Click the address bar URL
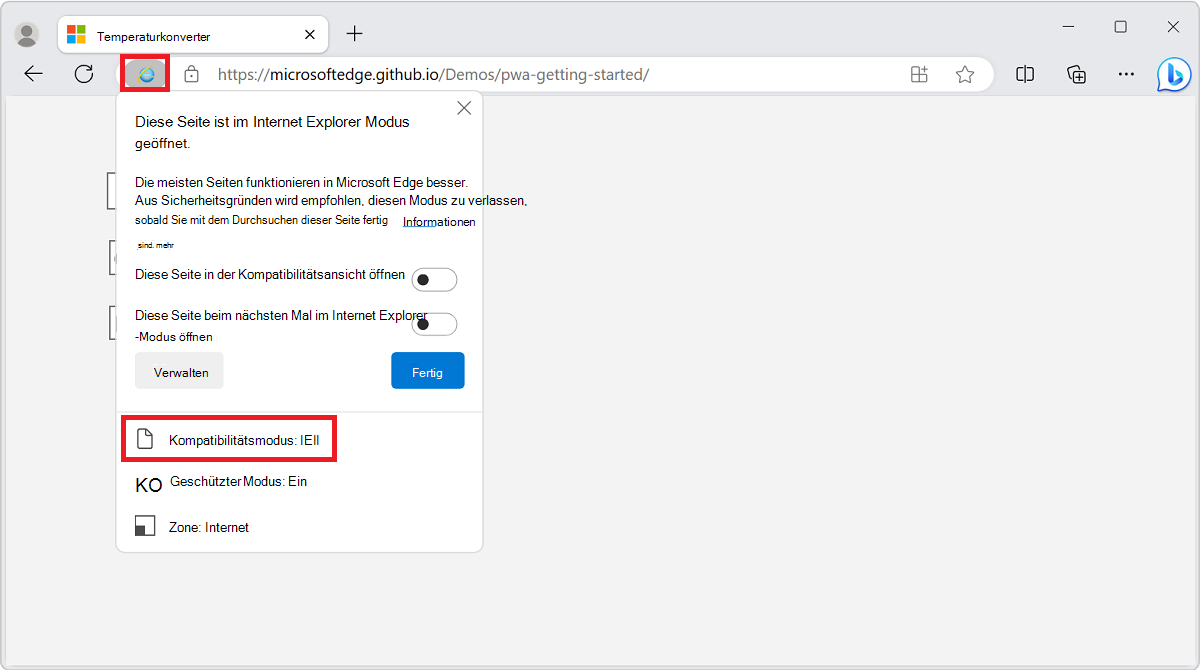1200x670 pixels. click(433, 74)
